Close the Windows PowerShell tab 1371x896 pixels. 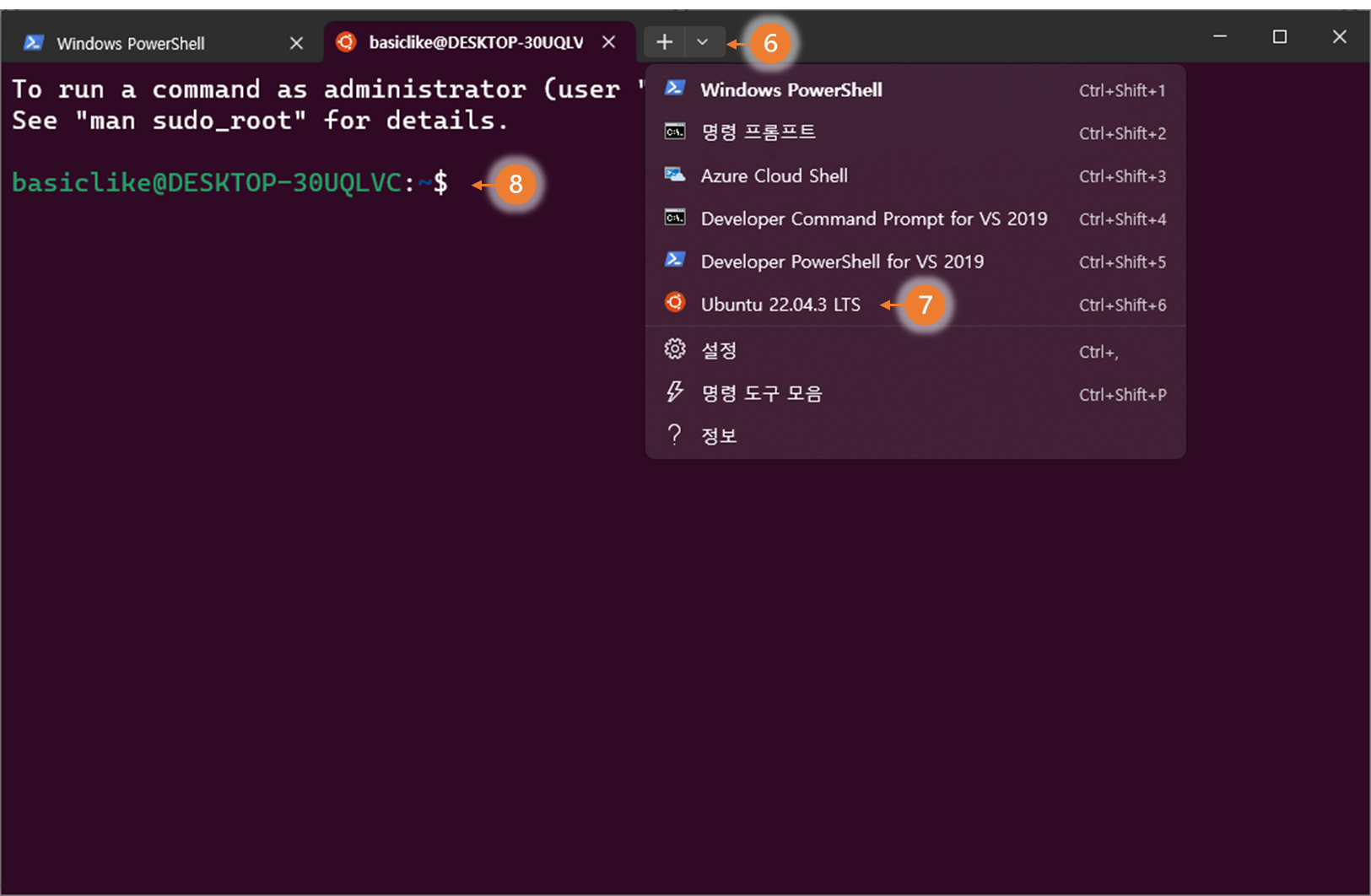pos(296,43)
